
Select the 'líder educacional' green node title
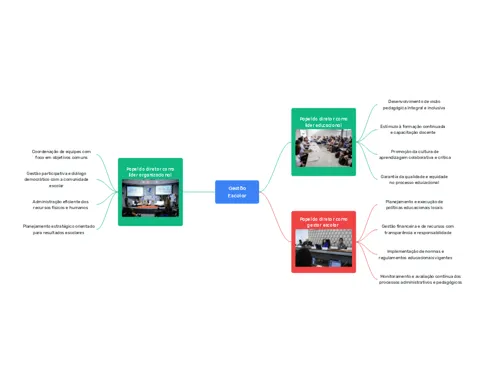[323, 122]
